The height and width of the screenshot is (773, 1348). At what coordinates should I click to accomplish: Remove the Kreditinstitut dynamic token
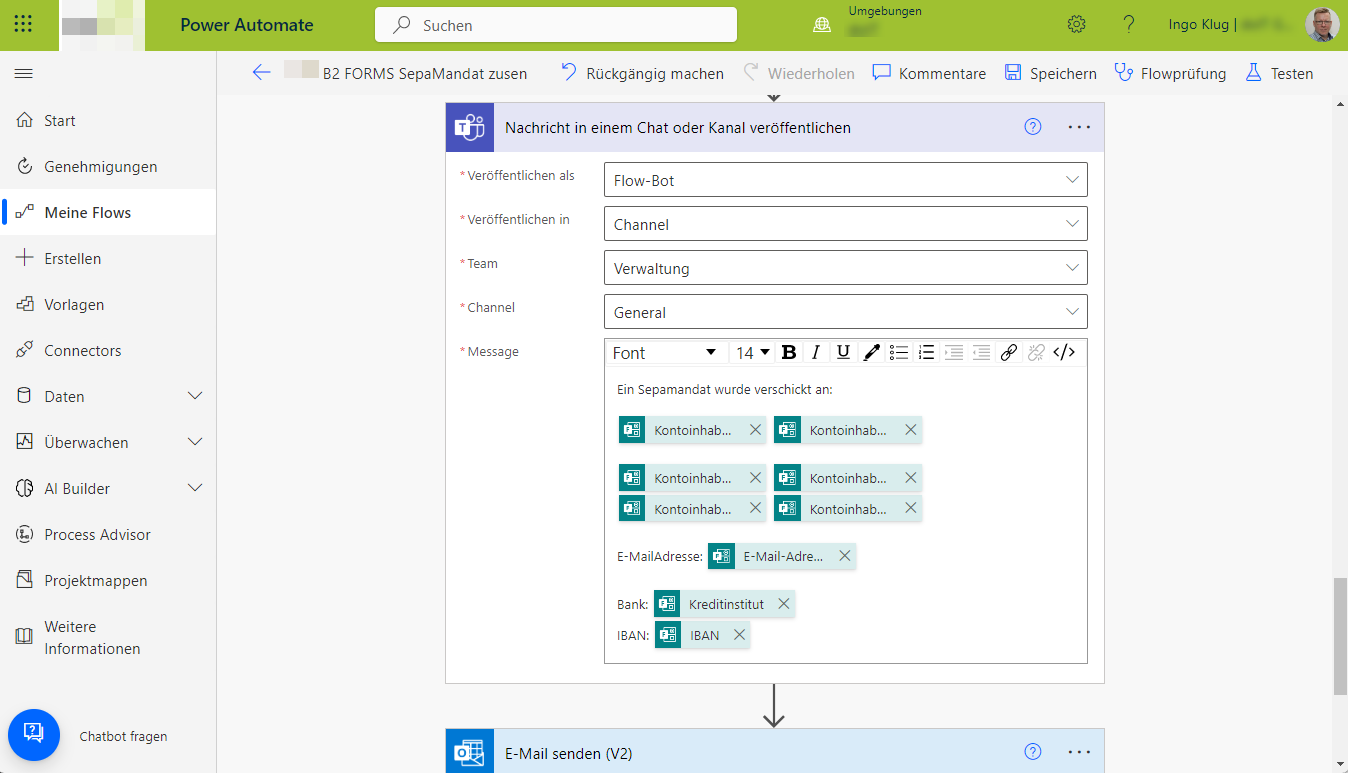(x=784, y=604)
